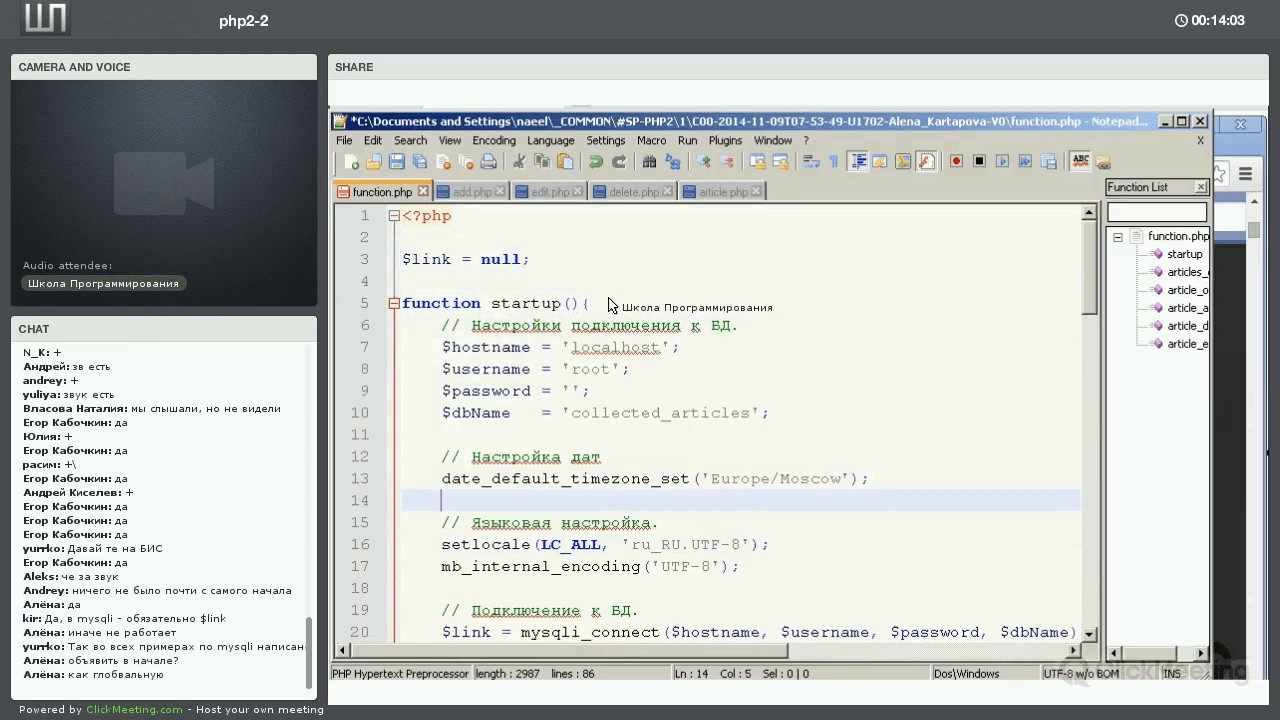Print the document using printer icon
Screen dimensions: 1280x720
[489, 162]
